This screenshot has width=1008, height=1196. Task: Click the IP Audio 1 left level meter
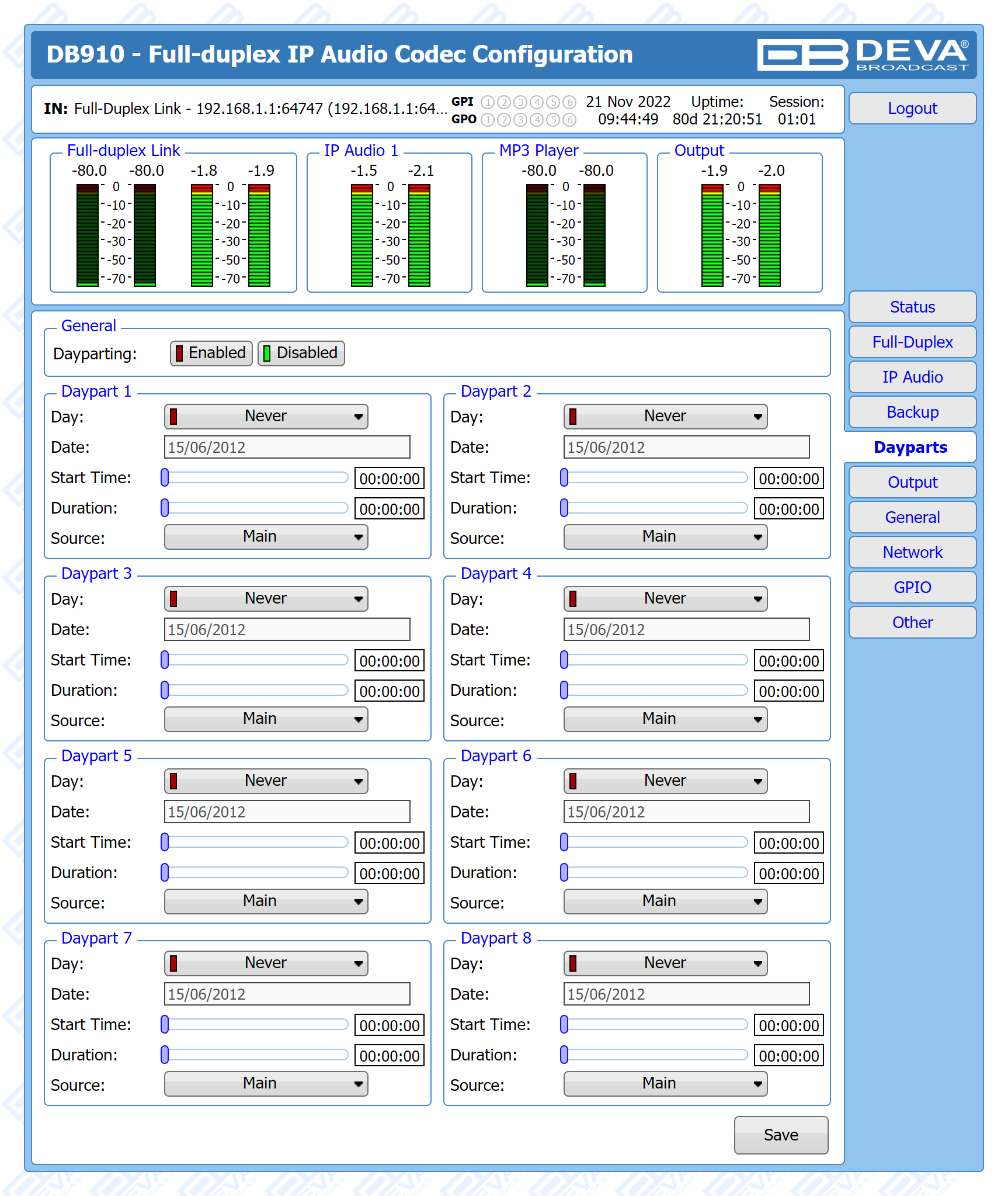click(362, 235)
